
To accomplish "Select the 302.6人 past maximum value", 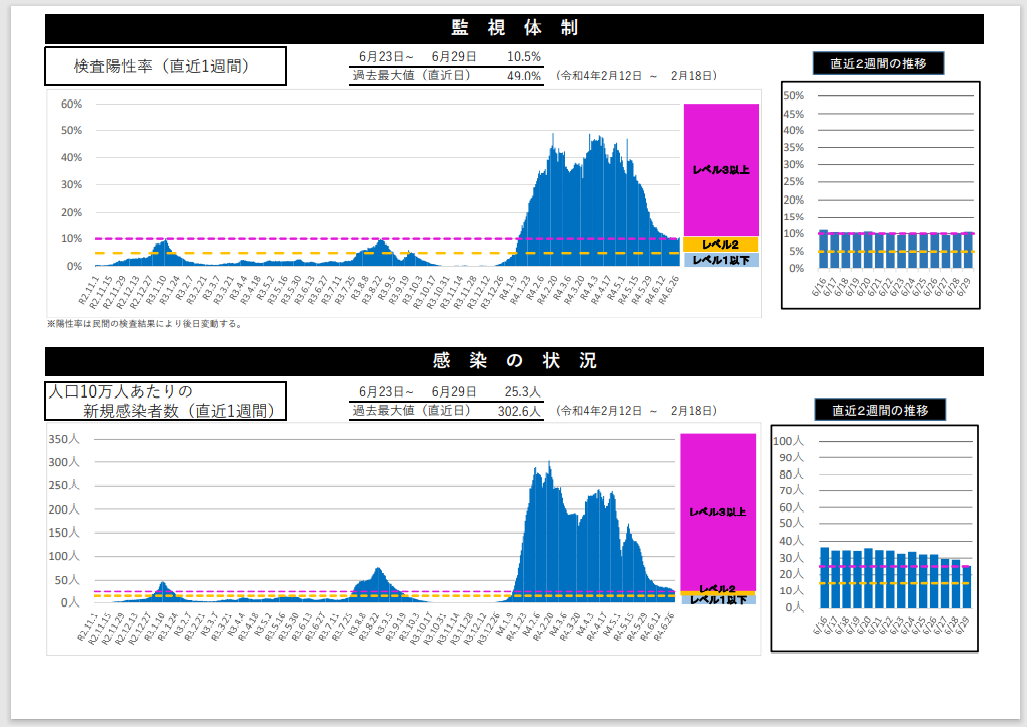I will 519,410.
